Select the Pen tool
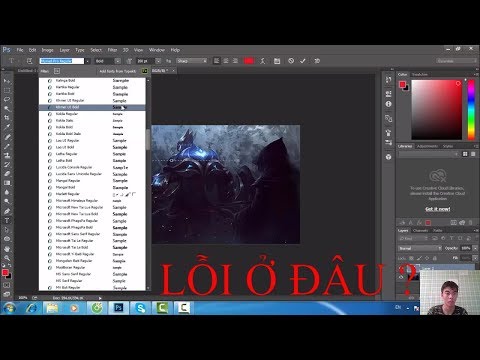The height and width of the screenshot is (360, 480). (x=7, y=211)
